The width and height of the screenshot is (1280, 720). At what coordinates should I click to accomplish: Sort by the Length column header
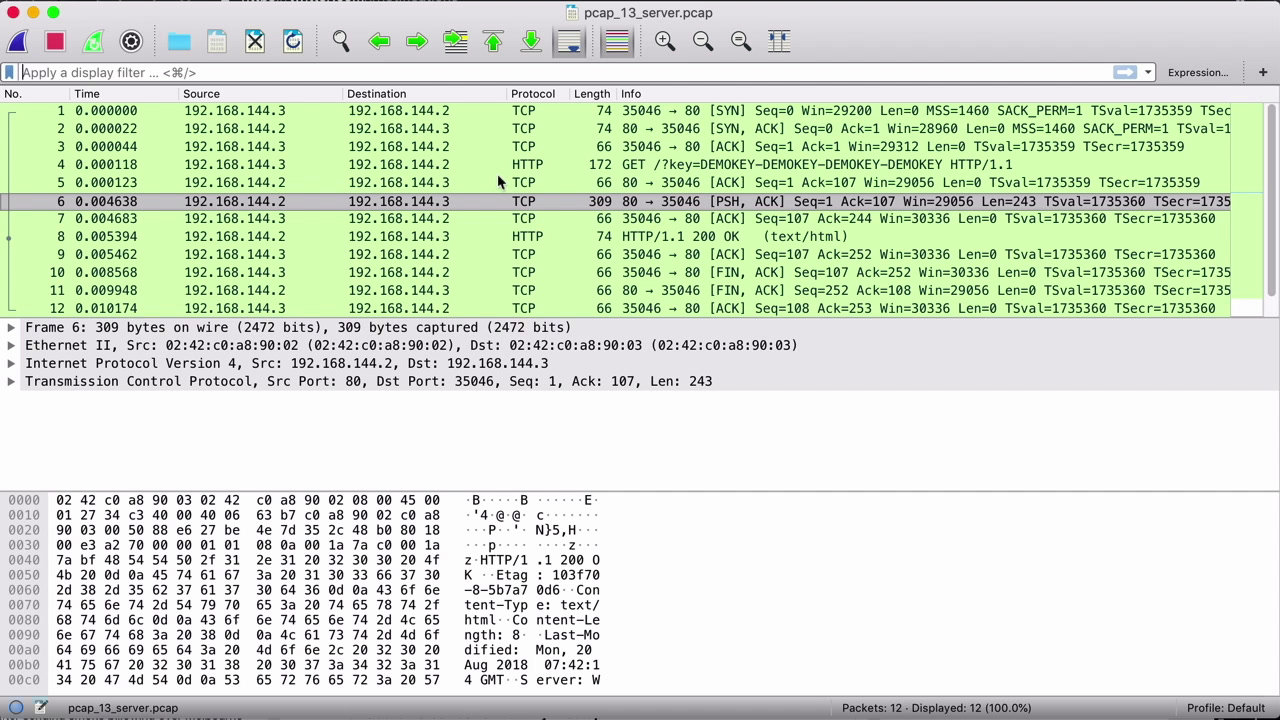[x=593, y=94]
